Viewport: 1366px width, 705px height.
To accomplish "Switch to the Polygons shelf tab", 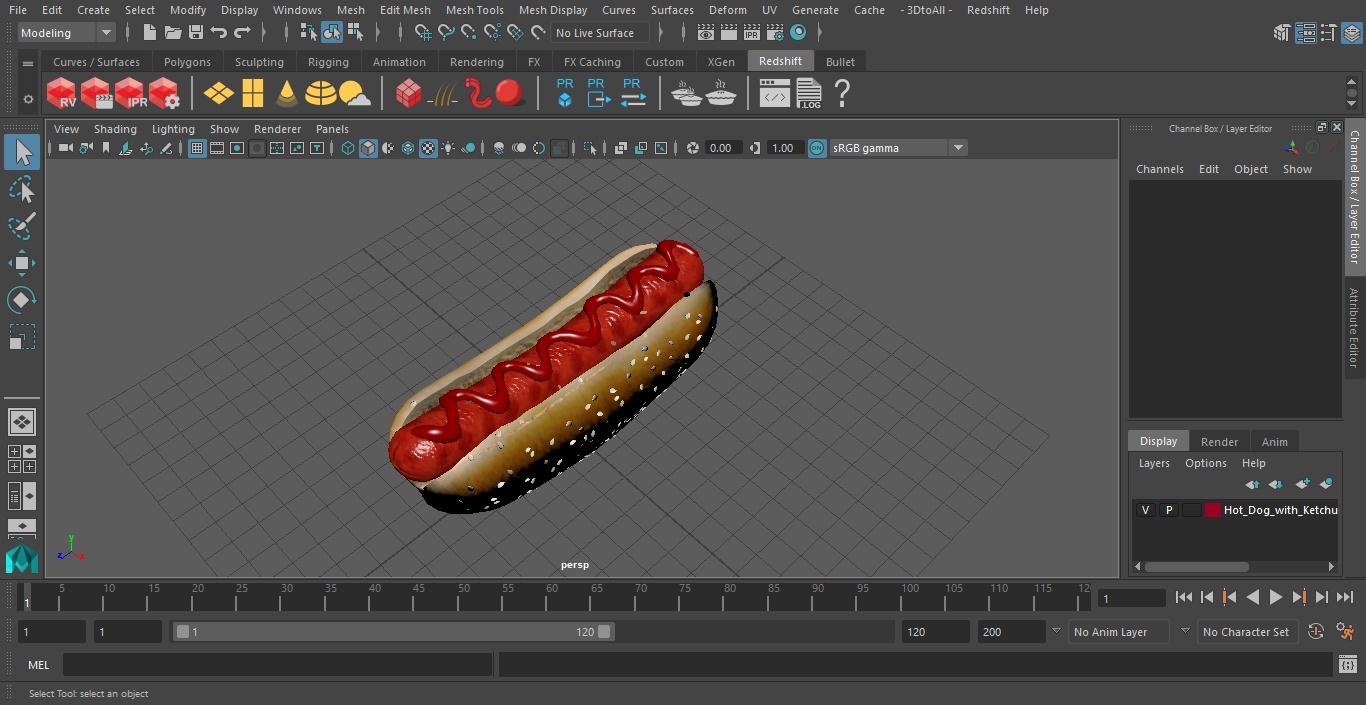I will (187, 62).
